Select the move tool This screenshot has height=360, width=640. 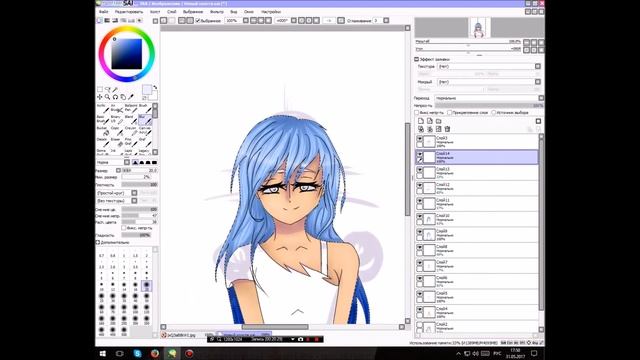click(100, 97)
